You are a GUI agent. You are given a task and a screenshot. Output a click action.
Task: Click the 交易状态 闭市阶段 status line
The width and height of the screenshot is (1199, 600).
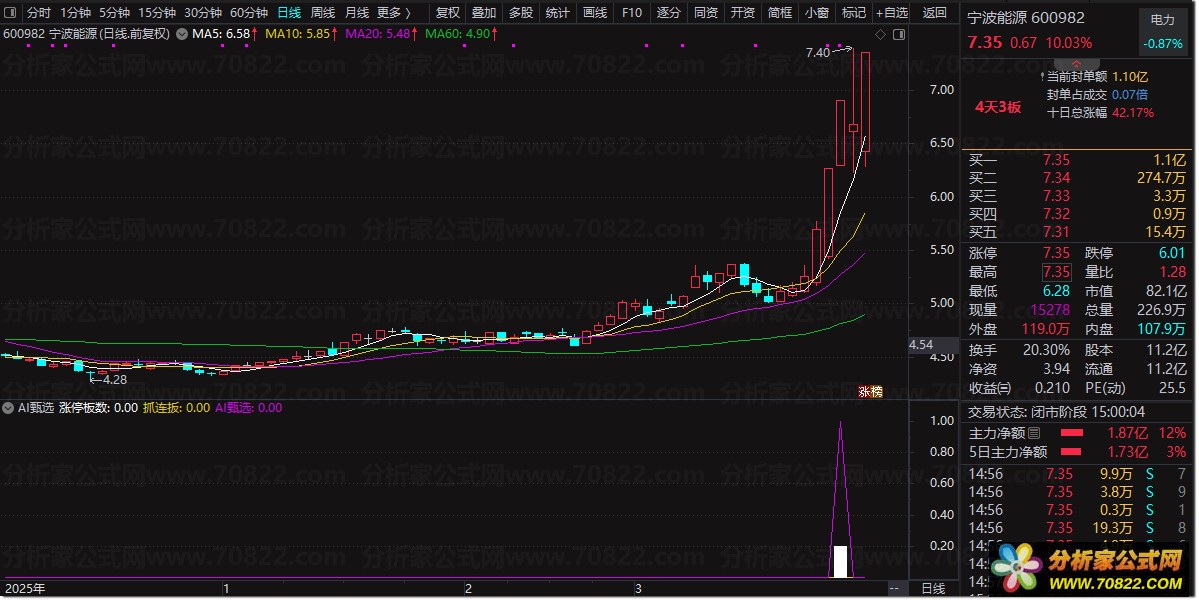(x=1056, y=412)
